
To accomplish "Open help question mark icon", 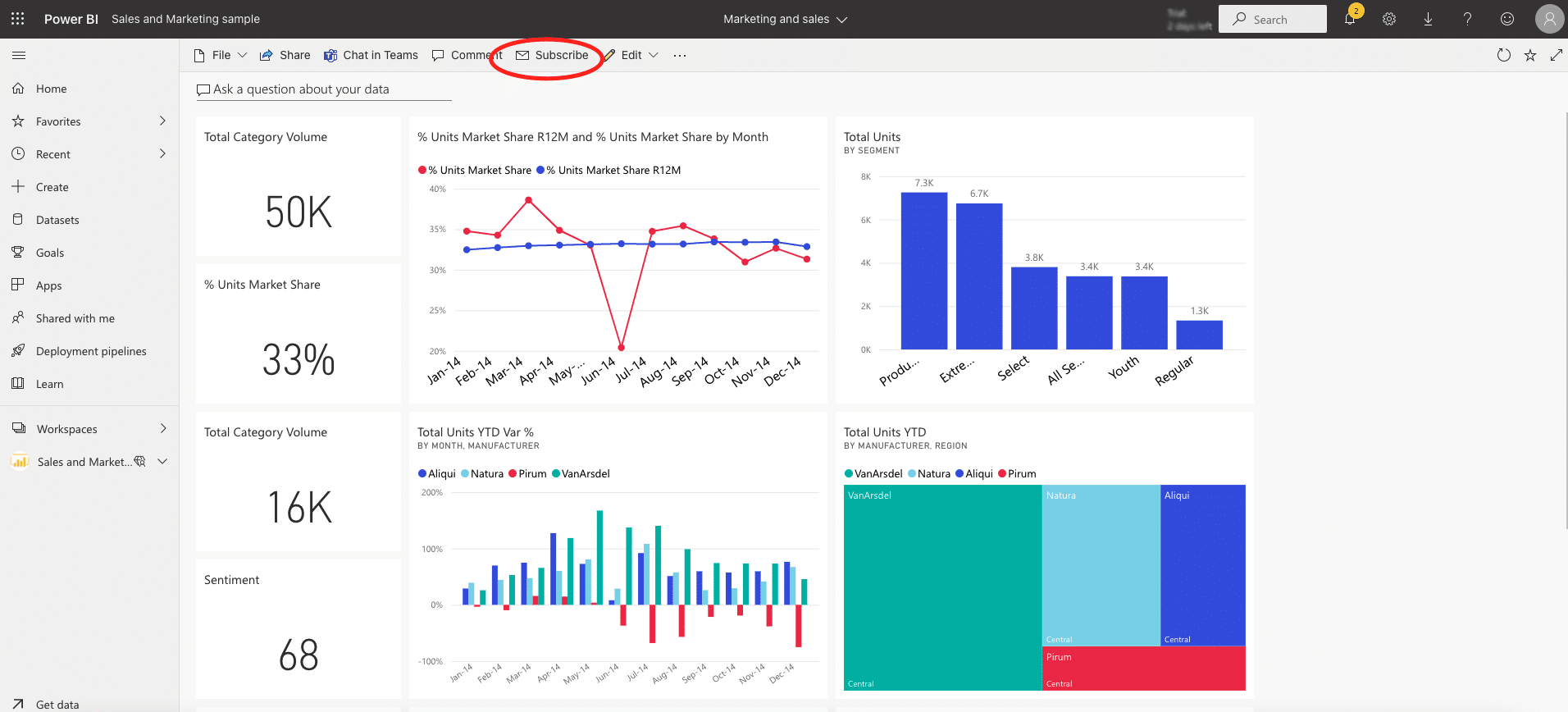I will (x=1467, y=19).
